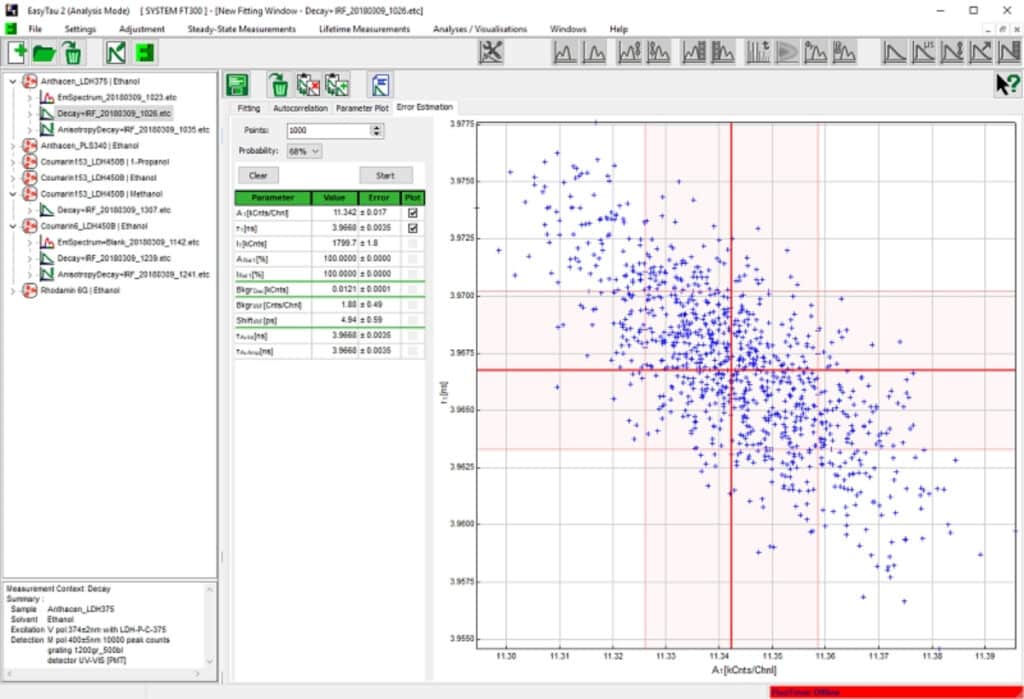Open the green folder icon in toolbar
Image resolution: width=1024 pixels, height=699 pixels.
45,53
